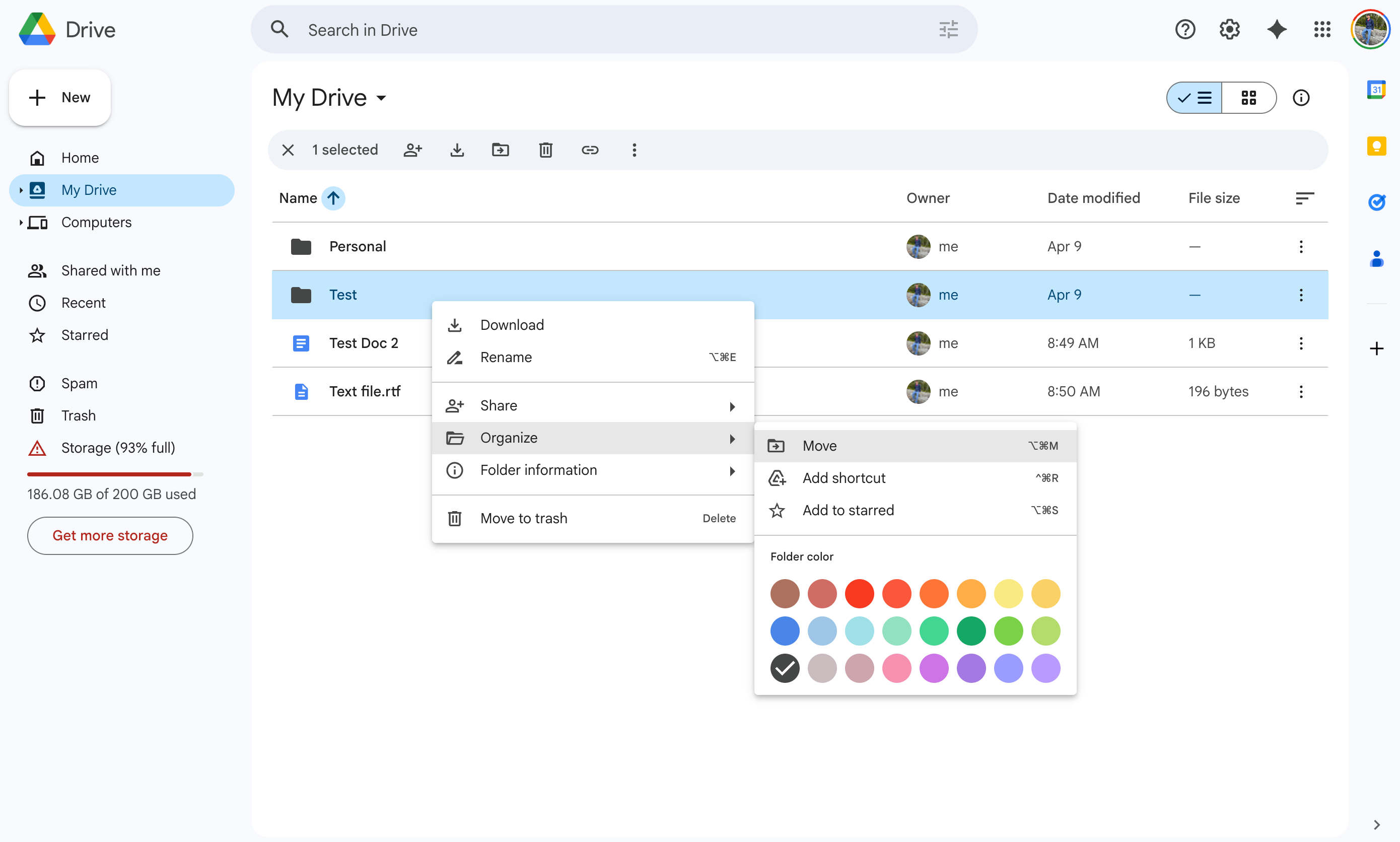Image resolution: width=1400 pixels, height=842 pixels.
Task: Toggle Name column sort direction
Action: coord(333,198)
